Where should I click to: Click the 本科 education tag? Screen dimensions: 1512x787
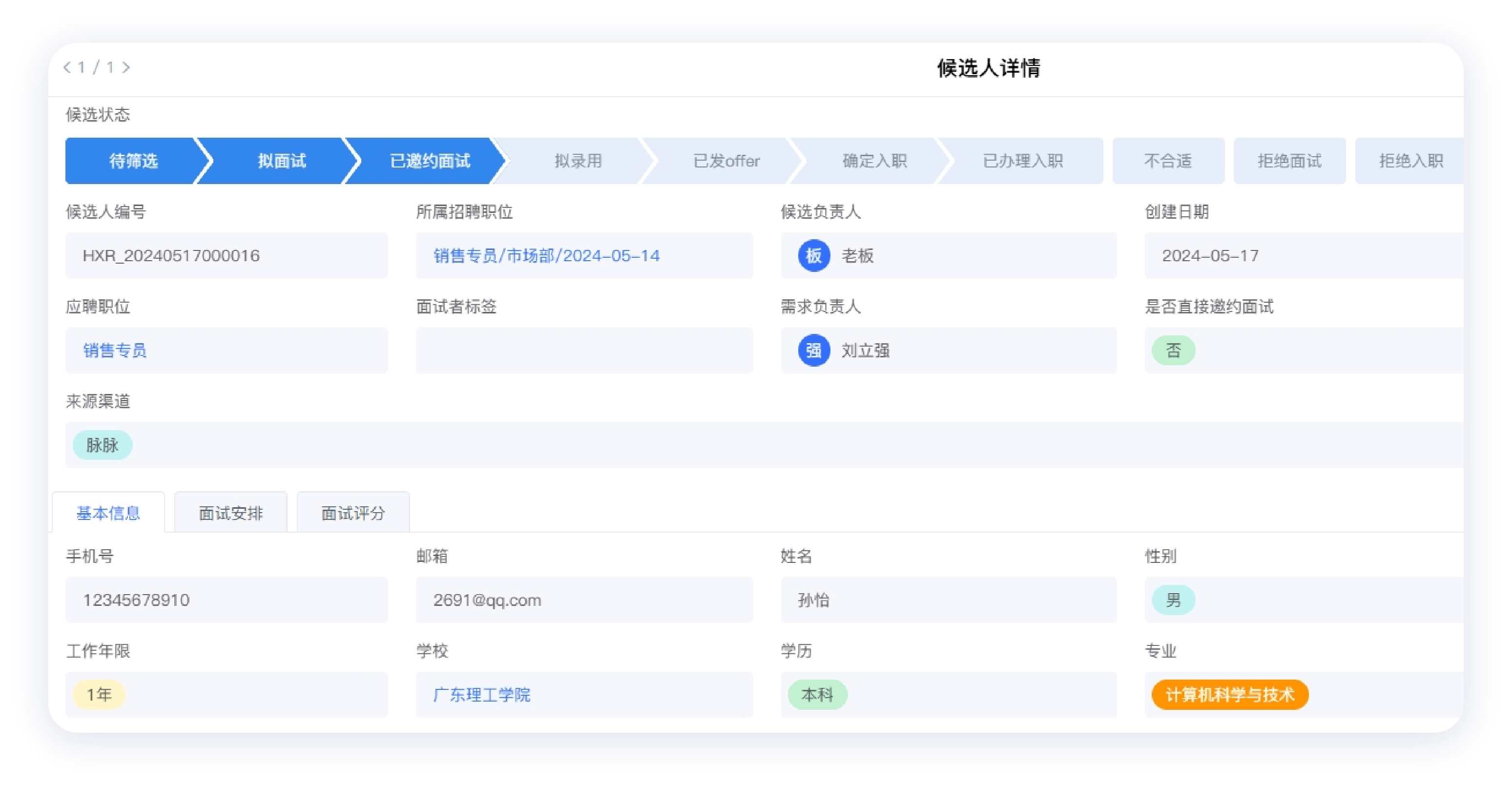(817, 694)
